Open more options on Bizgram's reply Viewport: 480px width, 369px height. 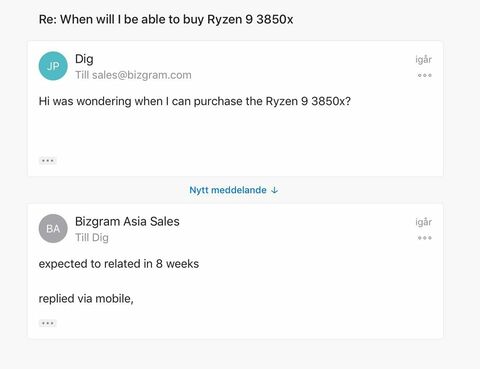click(424, 238)
